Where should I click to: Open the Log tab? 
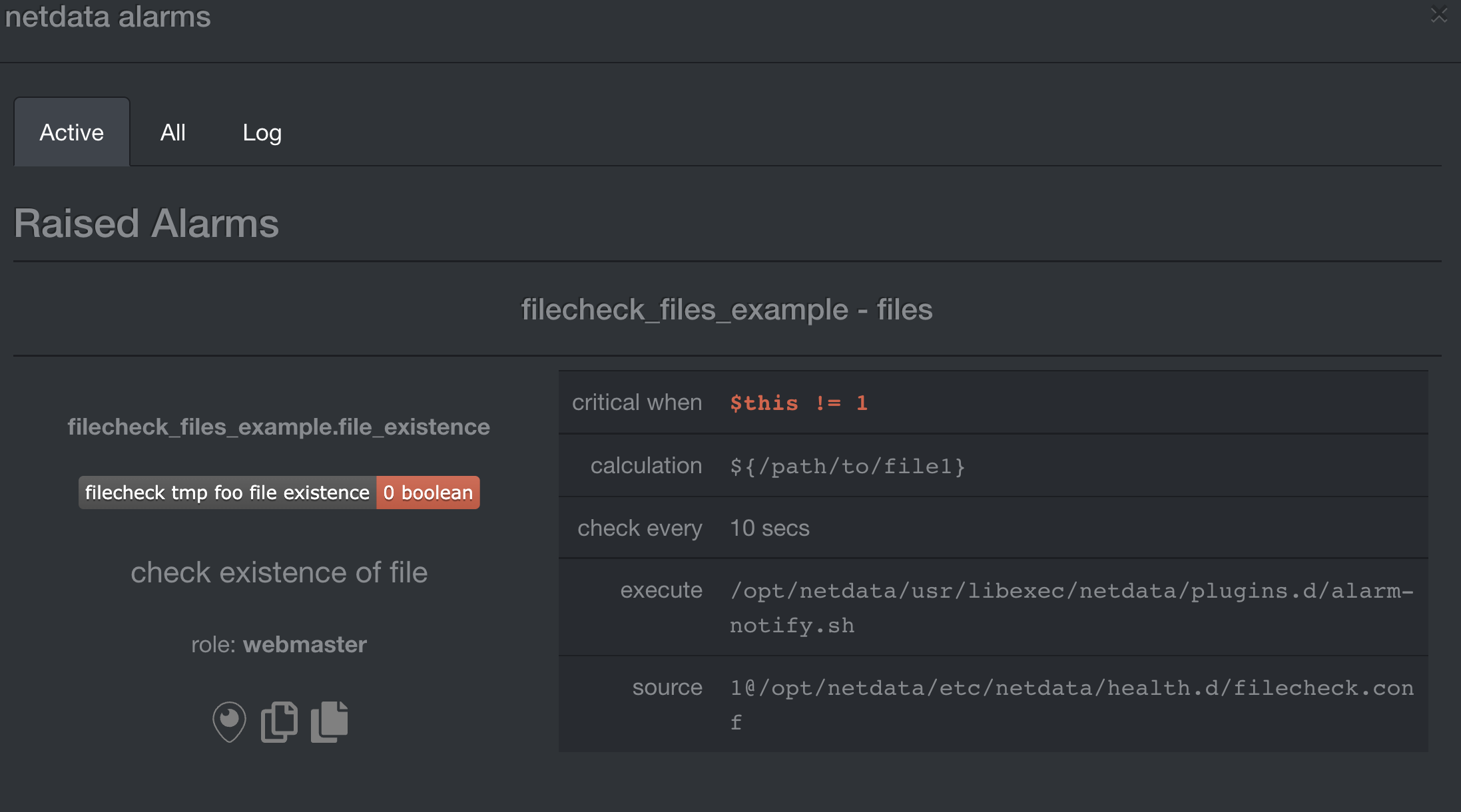pos(262,132)
